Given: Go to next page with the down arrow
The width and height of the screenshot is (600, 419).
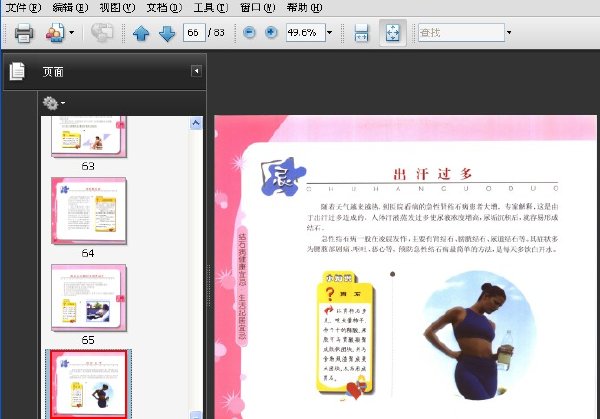Looking at the screenshot, I should coord(167,33).
